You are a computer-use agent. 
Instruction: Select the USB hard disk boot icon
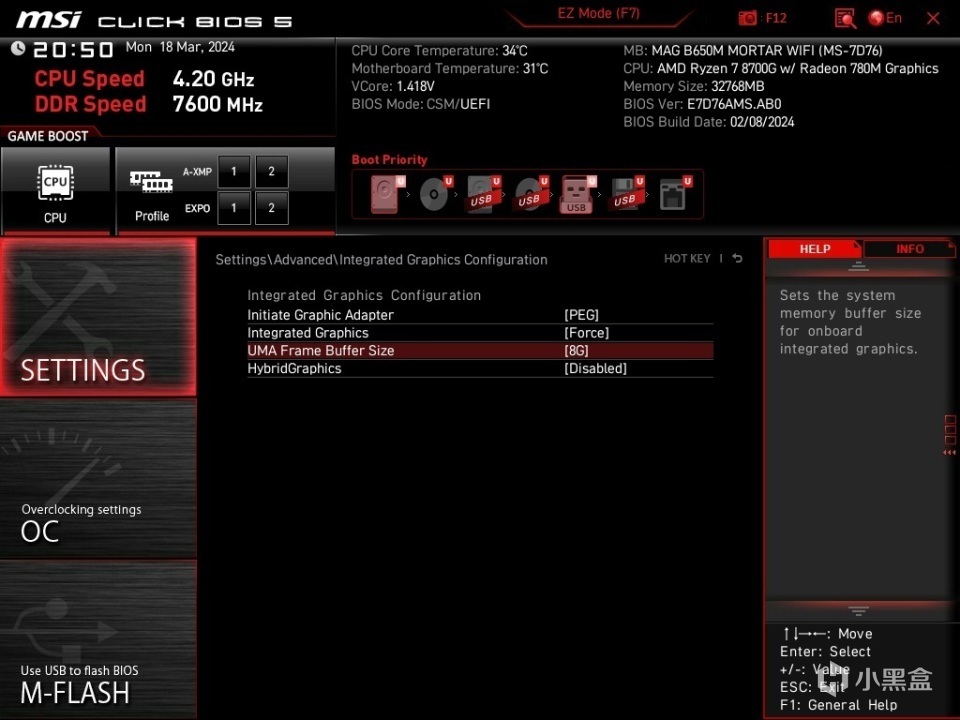[x=483, y=194]
